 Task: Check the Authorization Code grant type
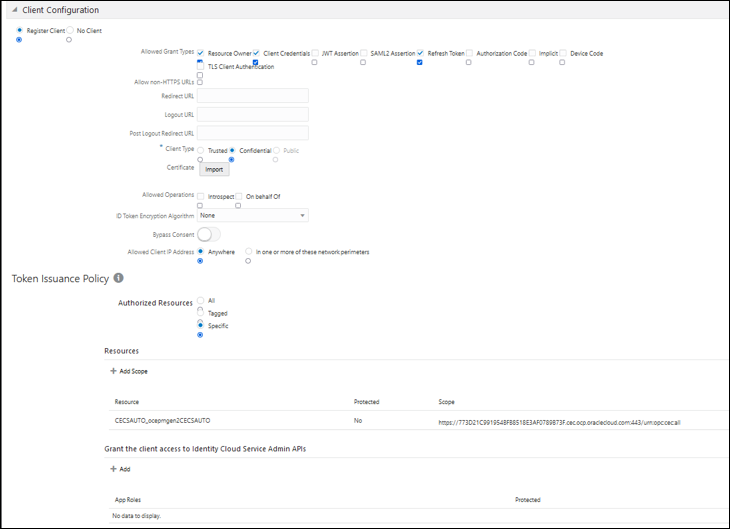pyautogui.click(x=469, y=53)
